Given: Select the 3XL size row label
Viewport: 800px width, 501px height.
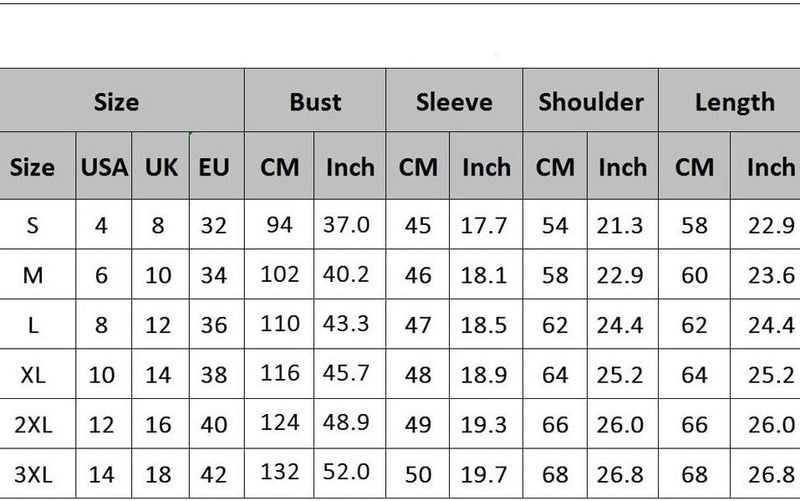Looking at the screenshot, I should [x=33, y=473].
